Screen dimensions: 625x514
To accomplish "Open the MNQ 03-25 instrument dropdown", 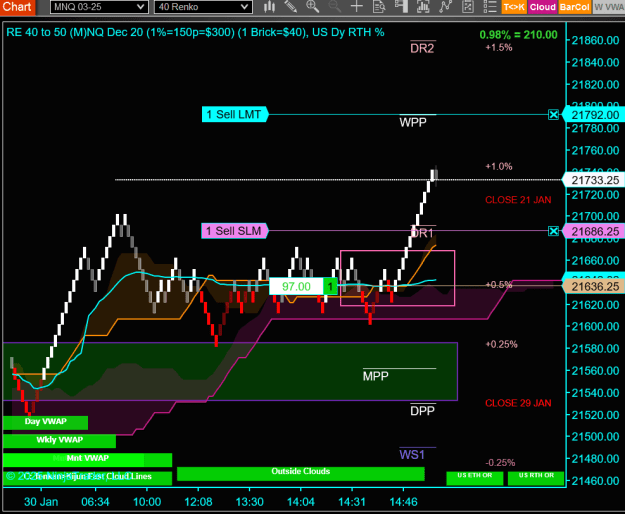I will (x=99, y=7).
